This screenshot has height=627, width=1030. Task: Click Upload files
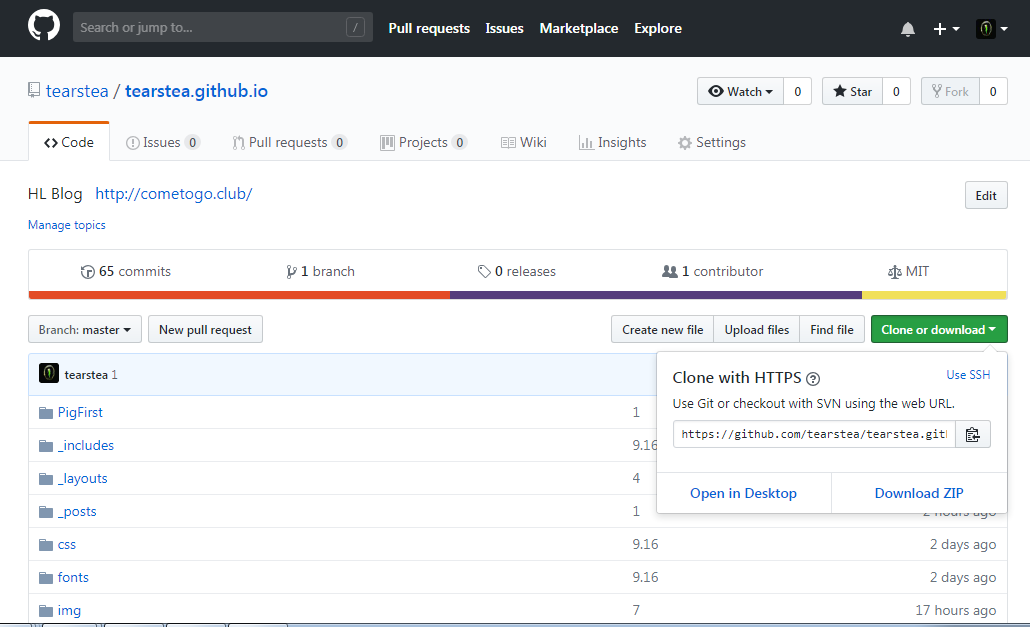[x=757, y=330]
